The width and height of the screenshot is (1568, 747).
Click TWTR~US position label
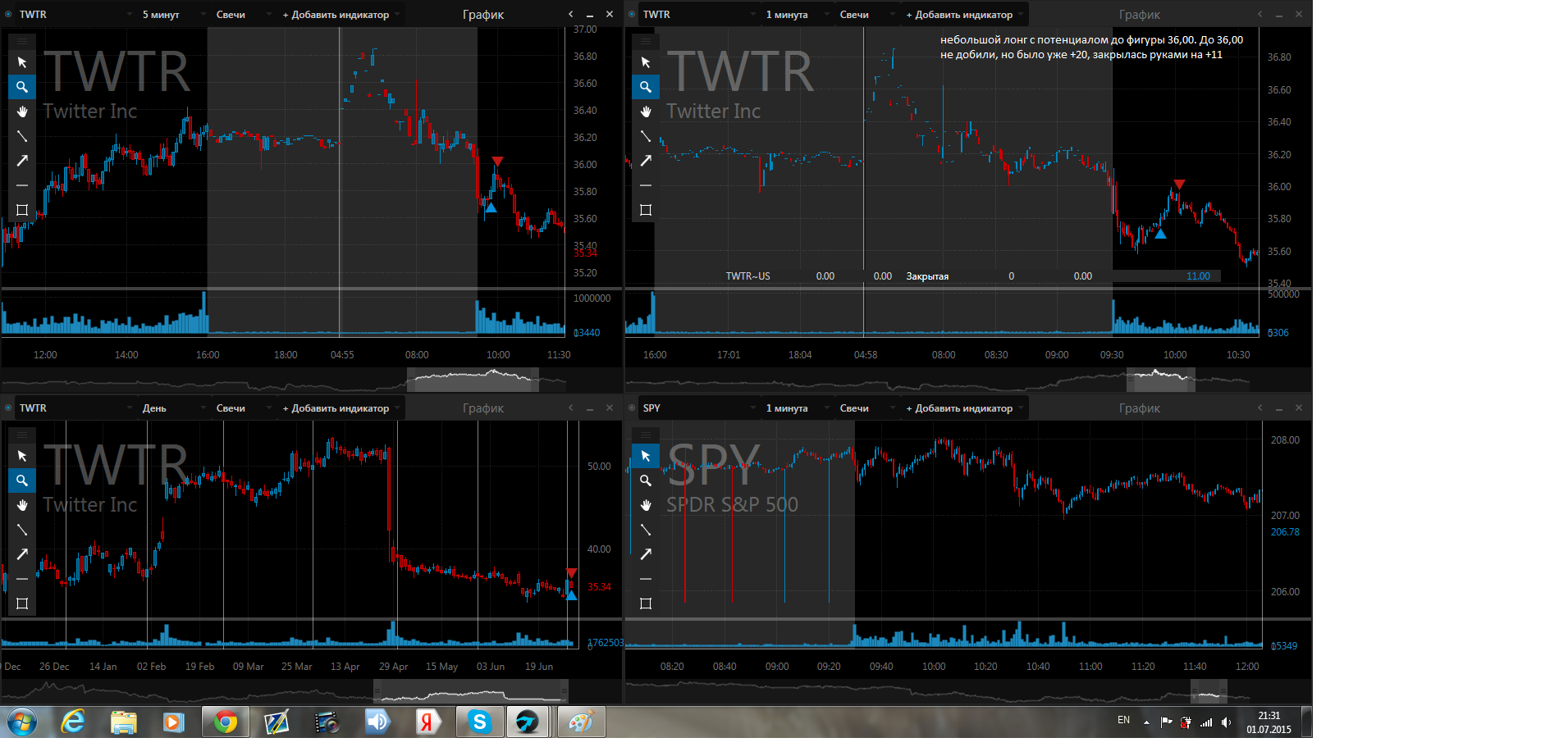tap(747, 276)
